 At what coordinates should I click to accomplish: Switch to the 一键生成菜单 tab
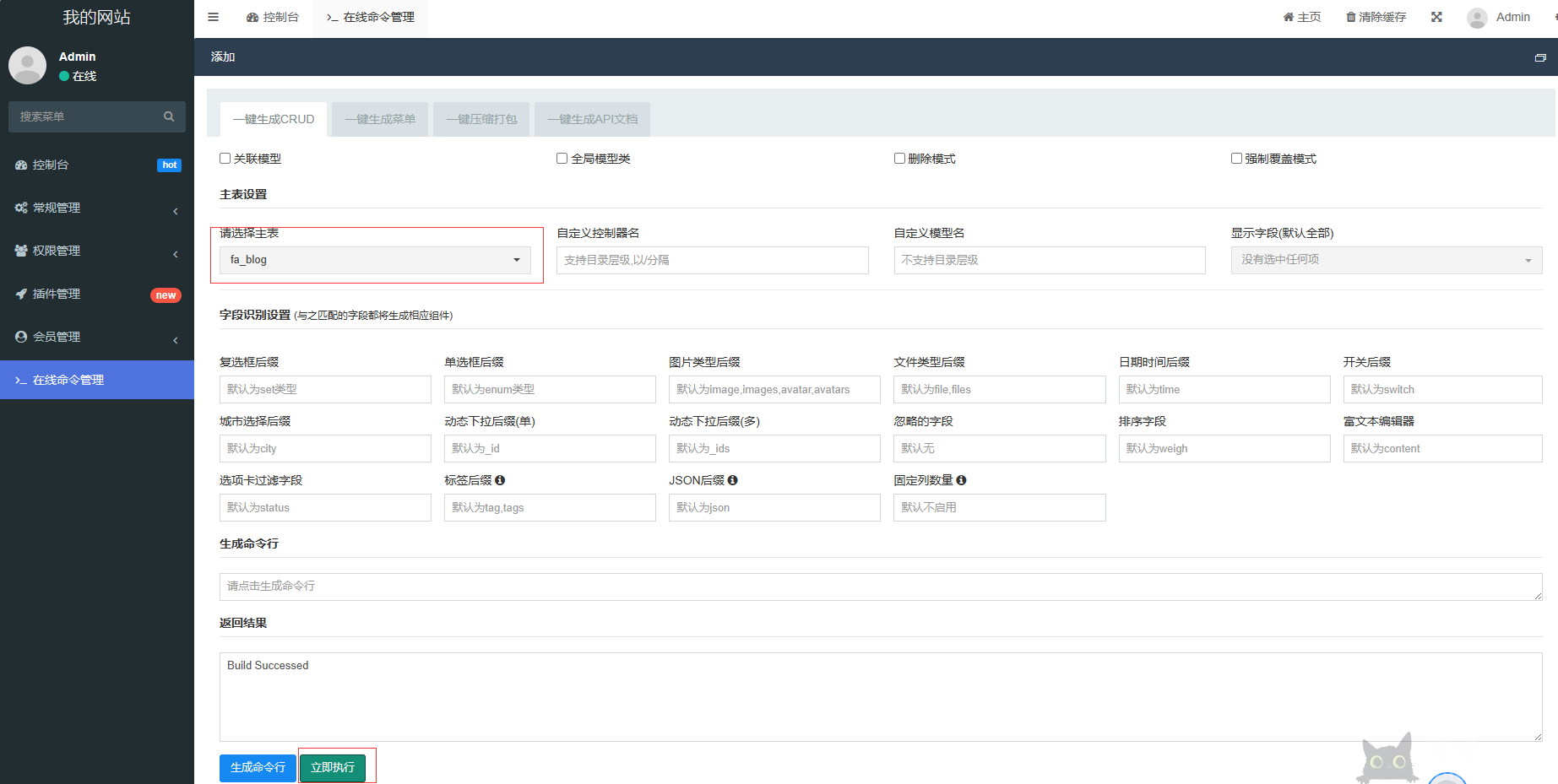click(x=379, y=119)
